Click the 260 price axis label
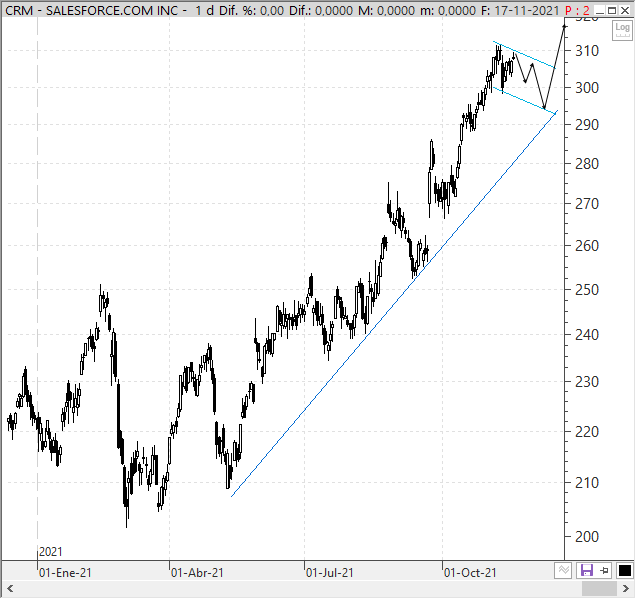This screenshot has width=636, height=599. 587,246
